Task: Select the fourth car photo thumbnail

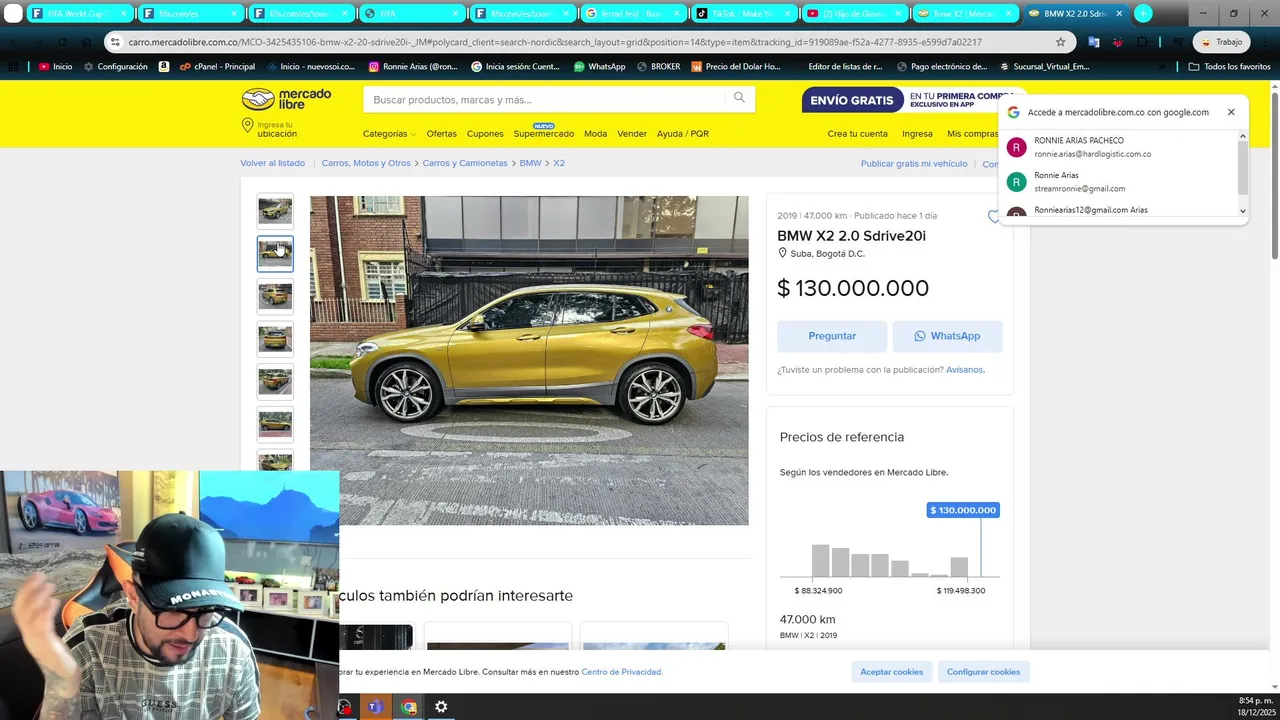Action: pos(275,339)
